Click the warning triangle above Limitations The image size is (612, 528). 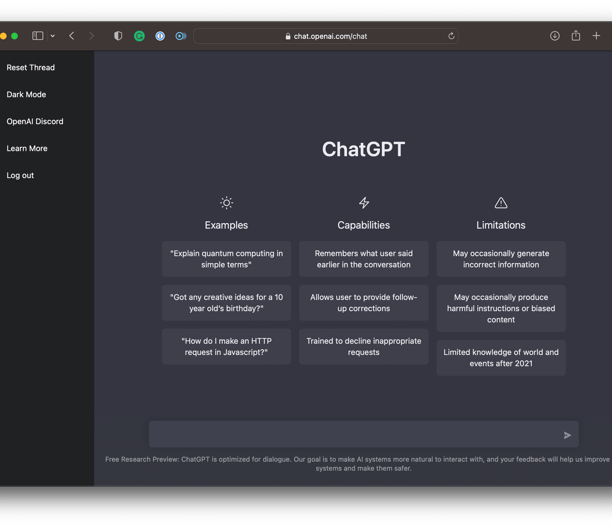pyautogui.click(x=501, y=203)
